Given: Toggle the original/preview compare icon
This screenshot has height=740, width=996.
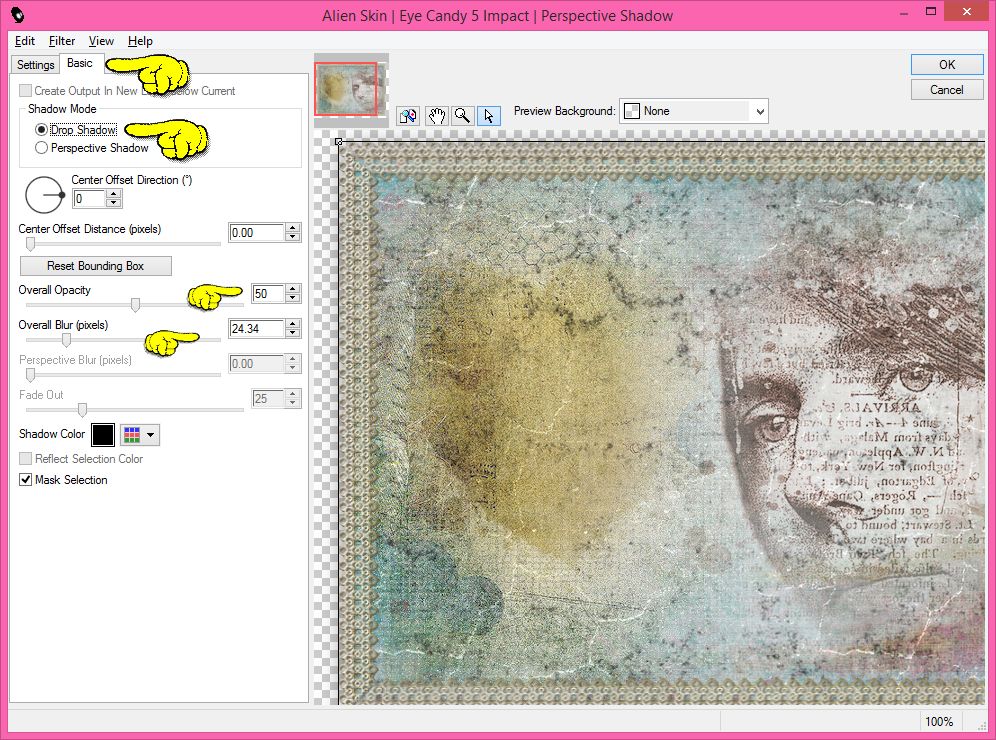Looking at the screenshot, I should click(x=408, y=116).
